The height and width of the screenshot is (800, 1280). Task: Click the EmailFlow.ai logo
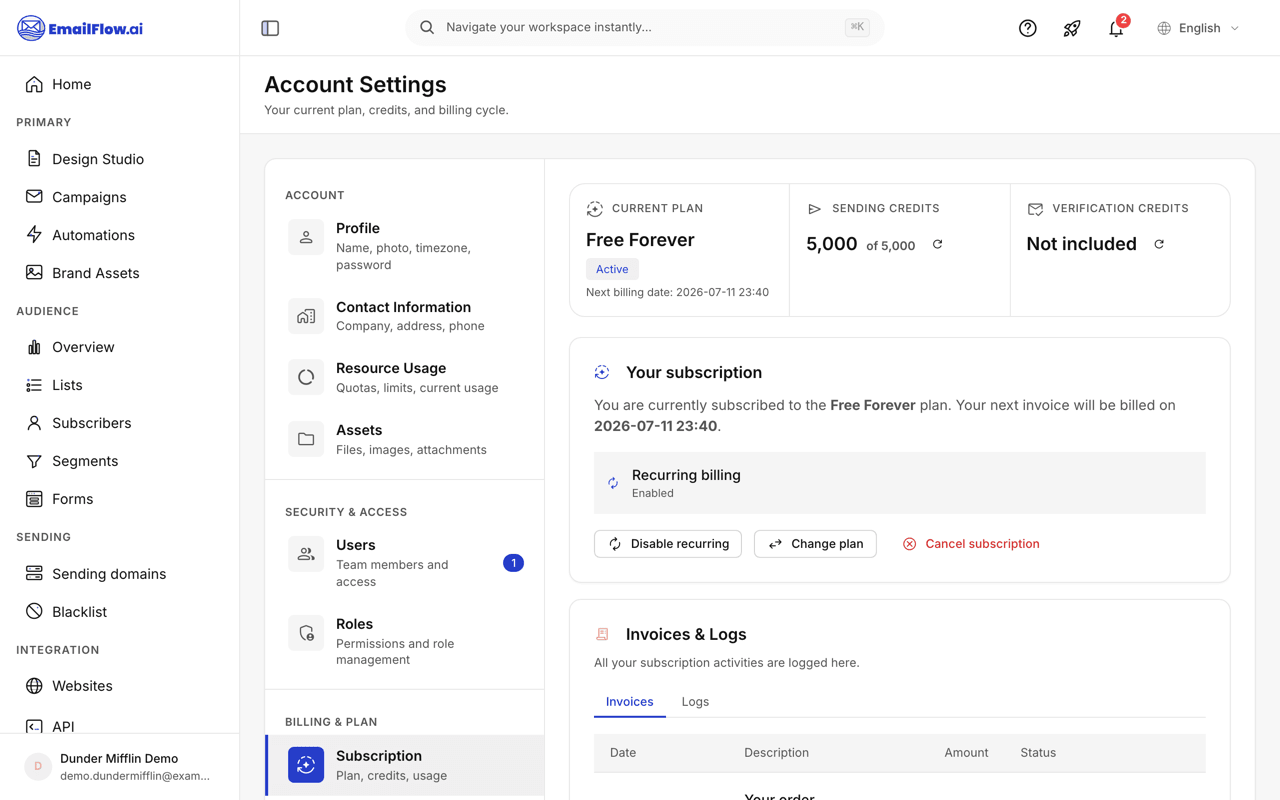80,28
